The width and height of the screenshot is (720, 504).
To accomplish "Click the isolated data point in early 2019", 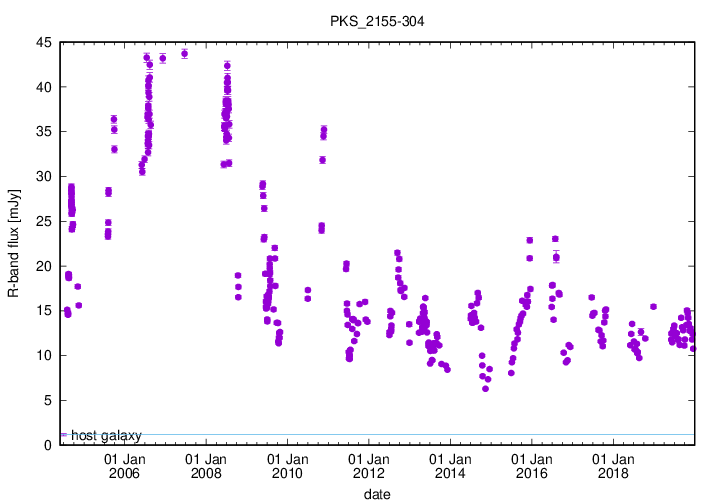I will pyautogui.click(x=653, y=307).
